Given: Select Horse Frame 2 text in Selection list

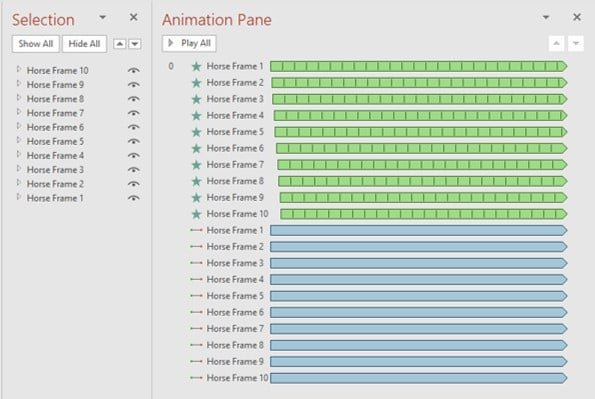Looking at the screenshot, I should pyautogui.click(x=55, y=184).
